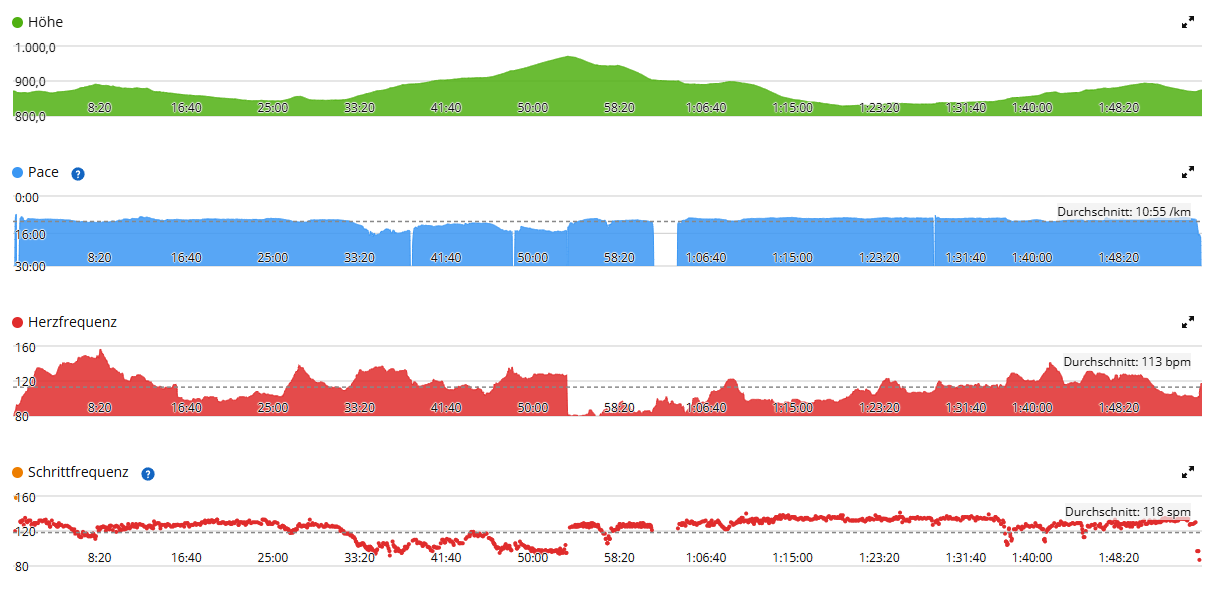Expand the Pace chart to fullscreen

coord(1188,172)
